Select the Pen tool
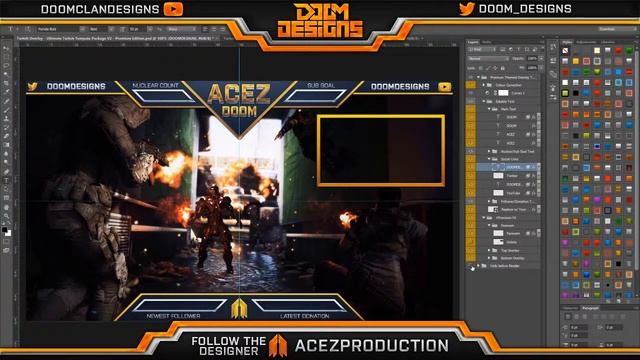Viewport: 640px width, 360px height. [x=6, y=171]
